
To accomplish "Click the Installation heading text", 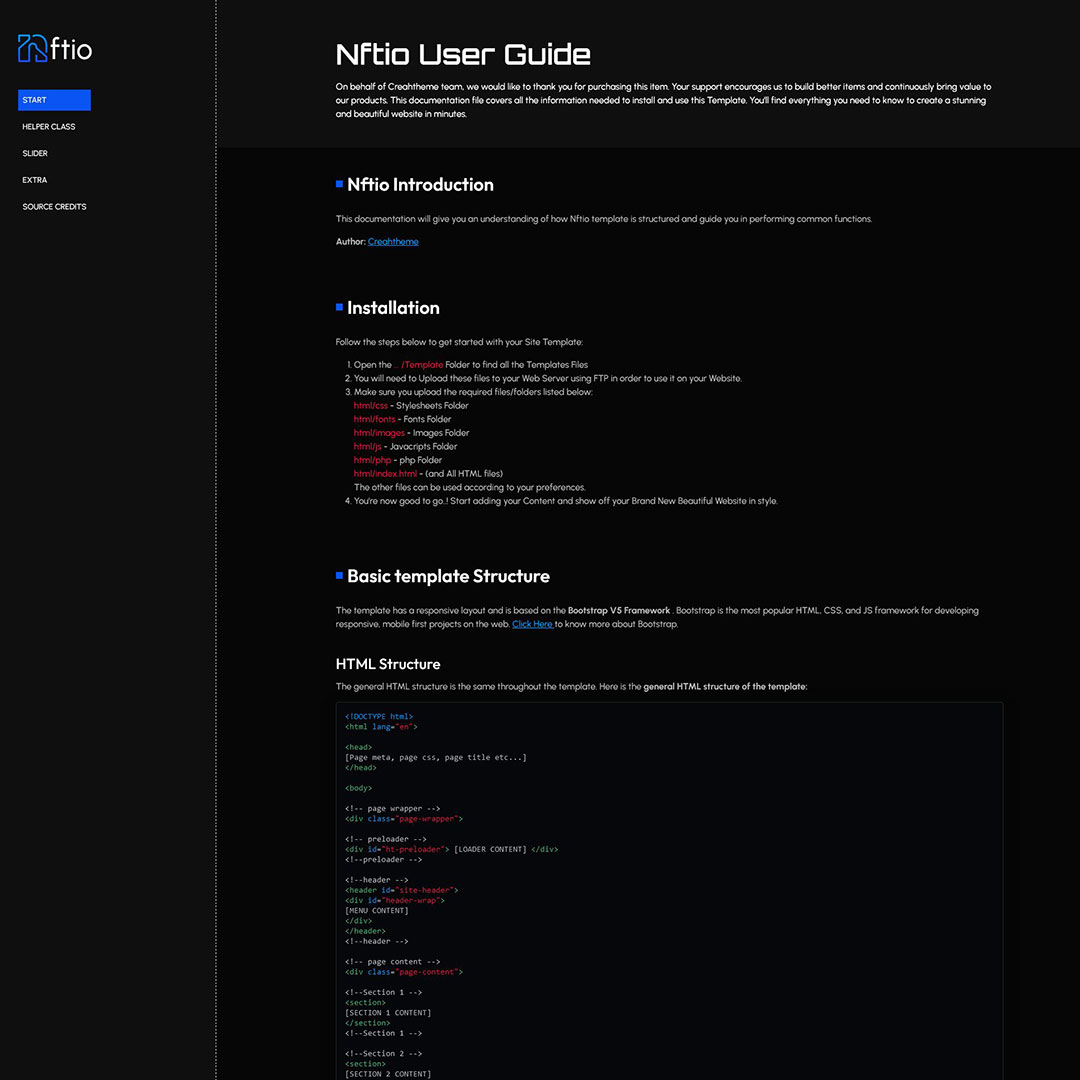I will 393,308.
